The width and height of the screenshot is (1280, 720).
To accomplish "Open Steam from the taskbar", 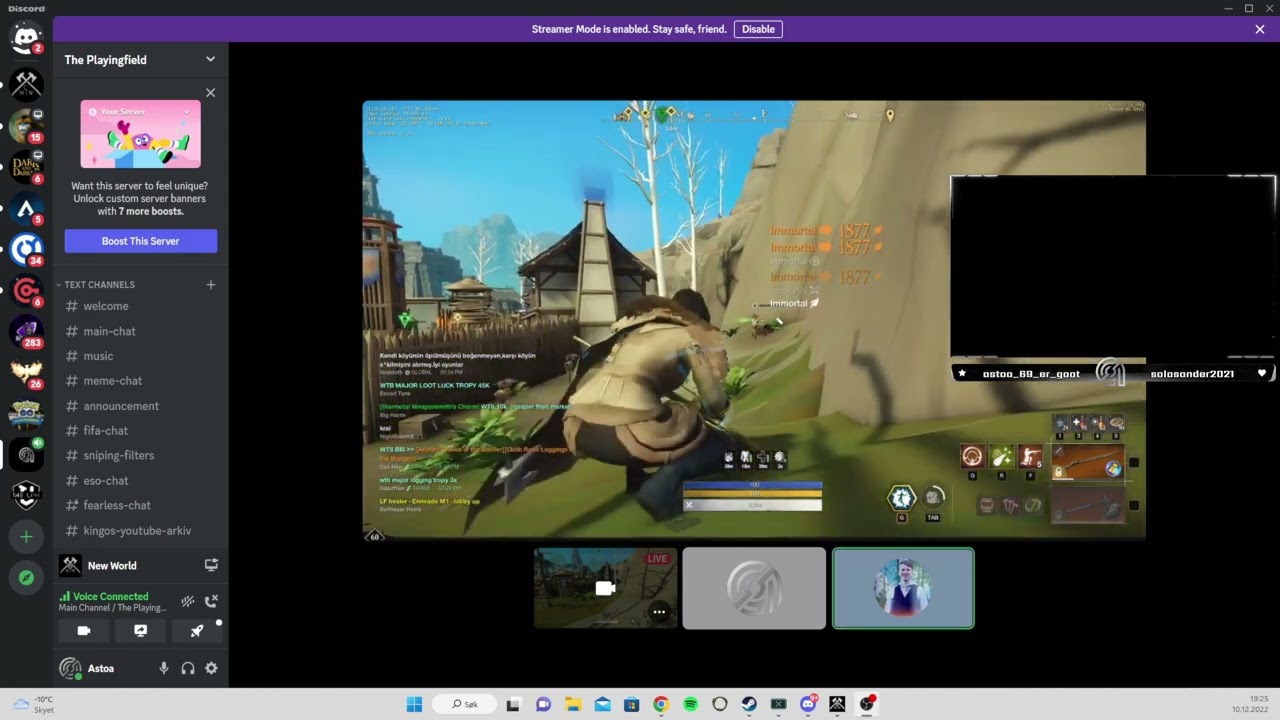I will point(749,704).
